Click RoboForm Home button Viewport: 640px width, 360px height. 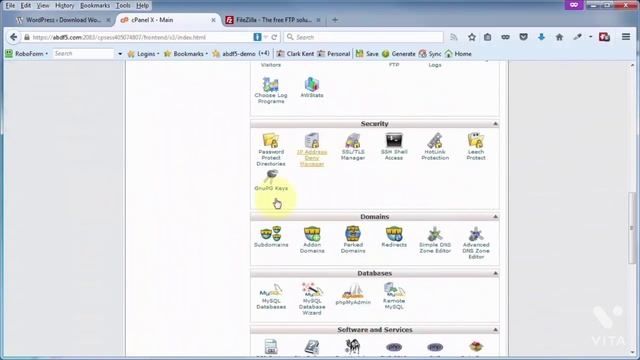tap(458, 54)
